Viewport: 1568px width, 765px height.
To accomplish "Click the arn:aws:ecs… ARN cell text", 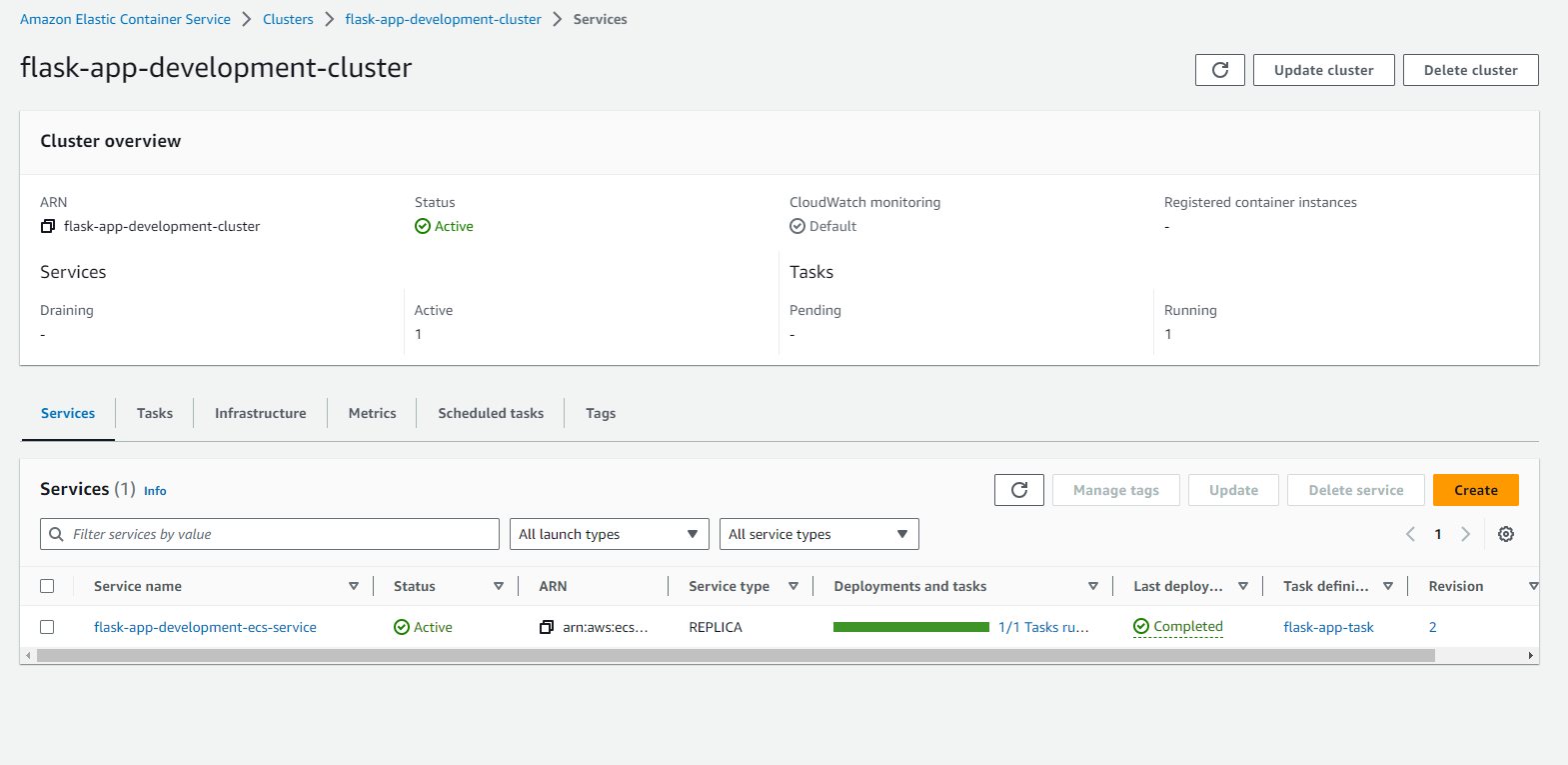I will tap(605, 627).
